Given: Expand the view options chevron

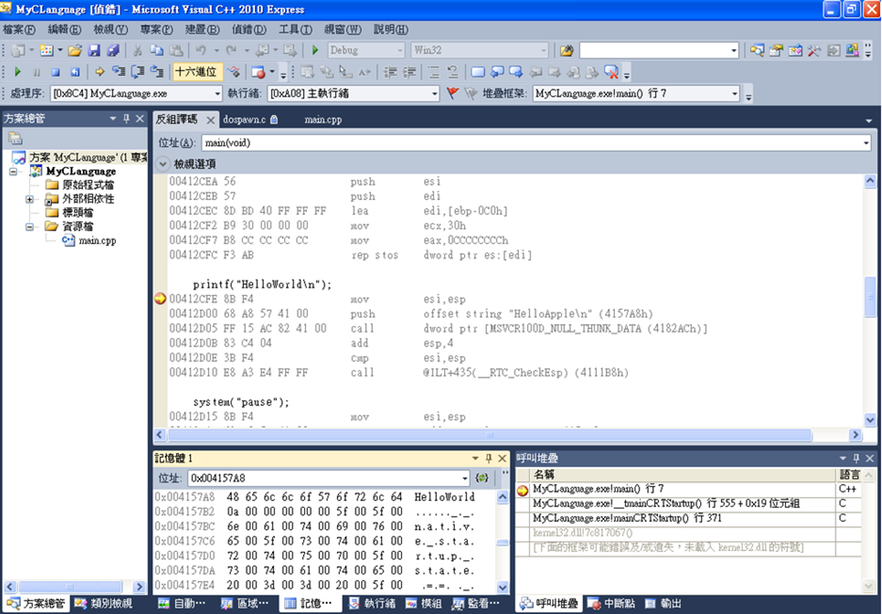Looking at the screenshot, I should (162, 164).
